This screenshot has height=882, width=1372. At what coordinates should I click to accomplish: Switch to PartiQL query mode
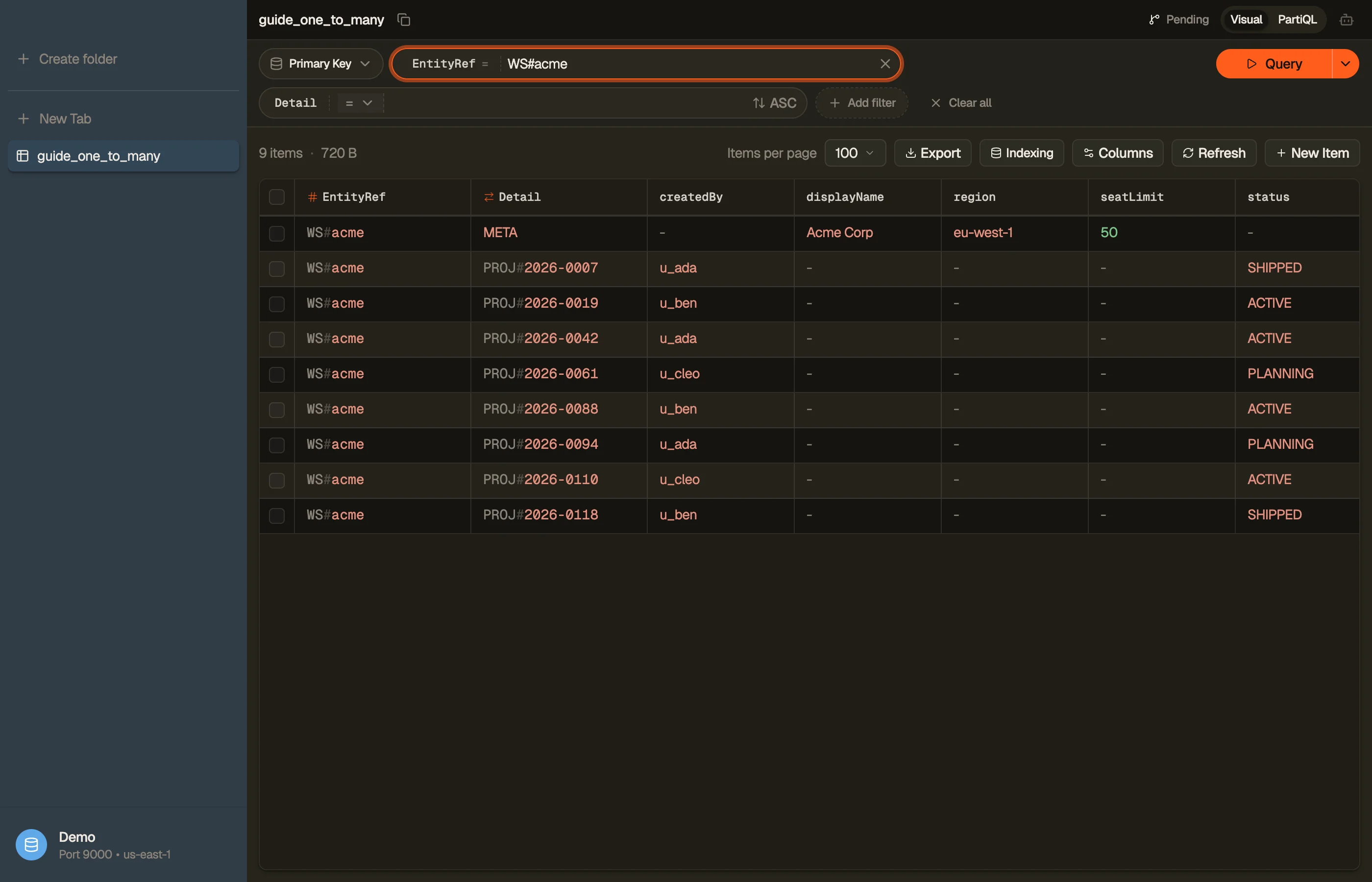[1297, 20]
